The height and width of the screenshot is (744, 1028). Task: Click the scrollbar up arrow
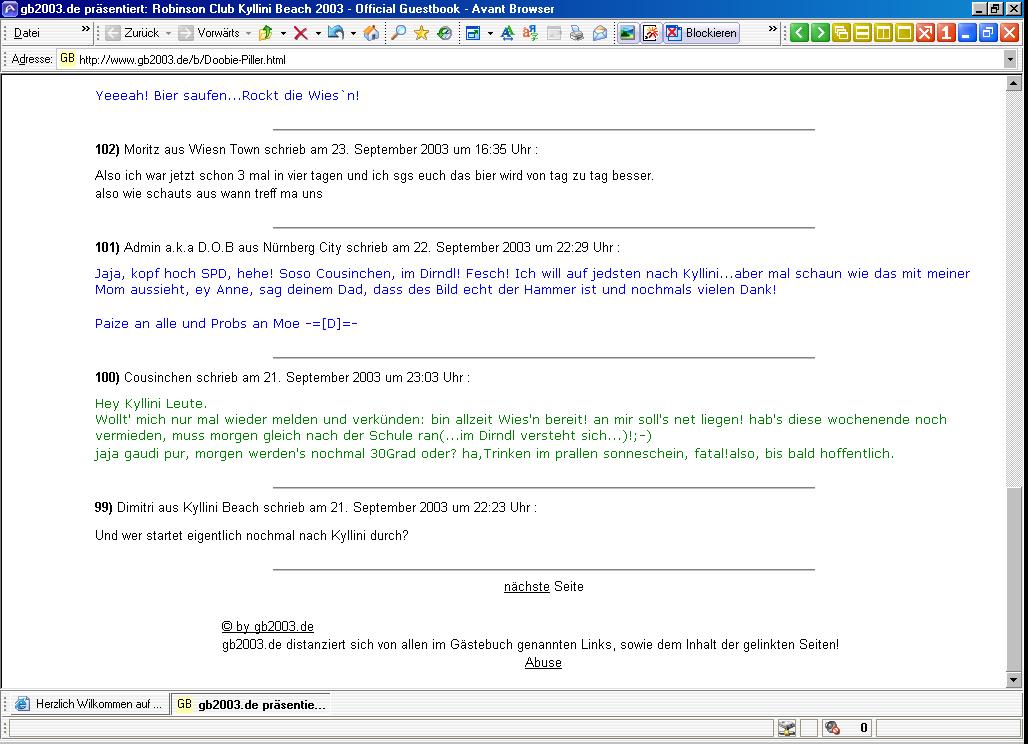pyautogui.click(x=1014, y=83)
